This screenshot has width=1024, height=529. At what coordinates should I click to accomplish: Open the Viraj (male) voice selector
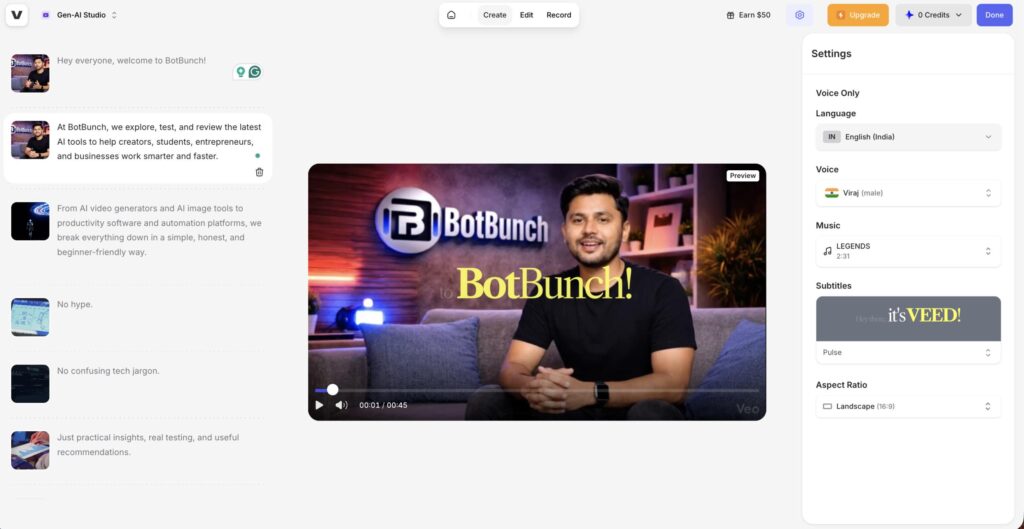[x=908, y=193]
